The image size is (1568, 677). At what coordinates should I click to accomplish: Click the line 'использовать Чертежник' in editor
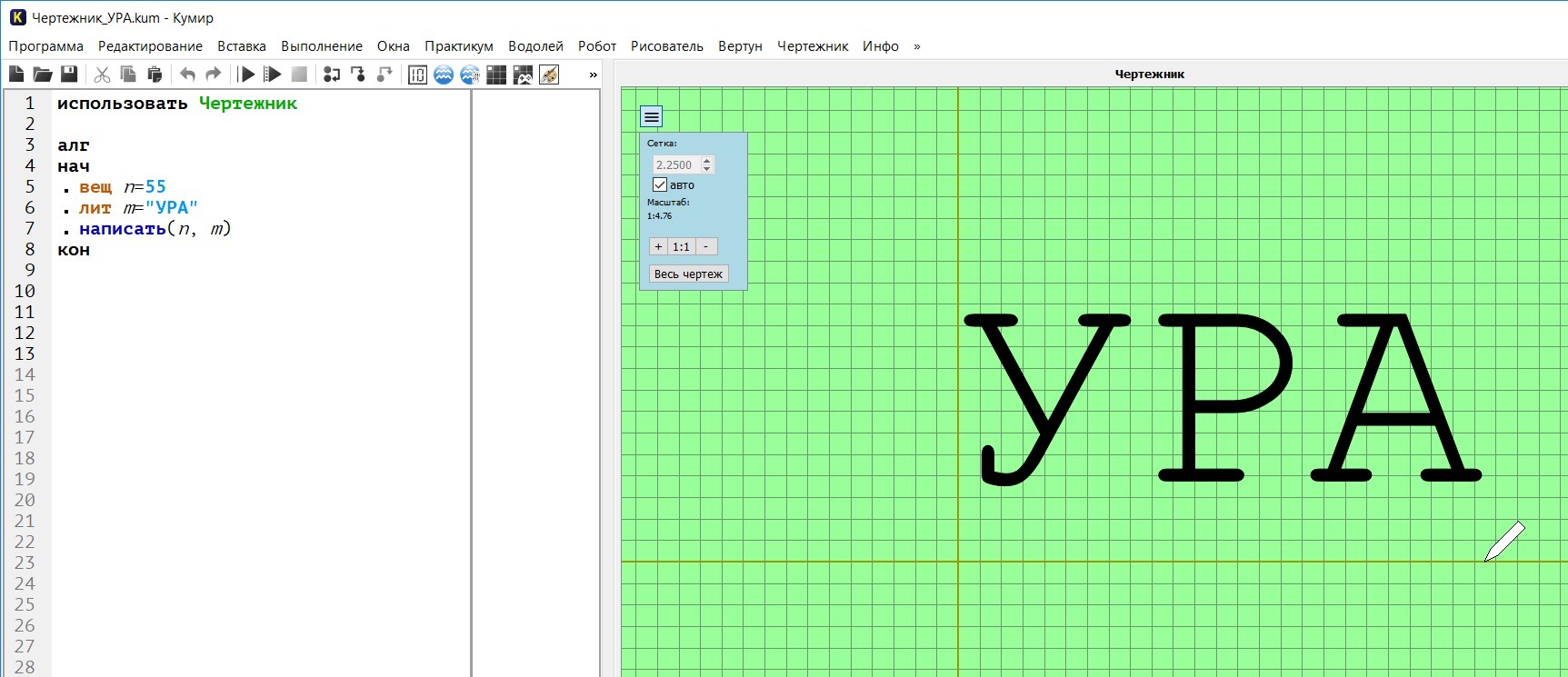pos(177,104)
